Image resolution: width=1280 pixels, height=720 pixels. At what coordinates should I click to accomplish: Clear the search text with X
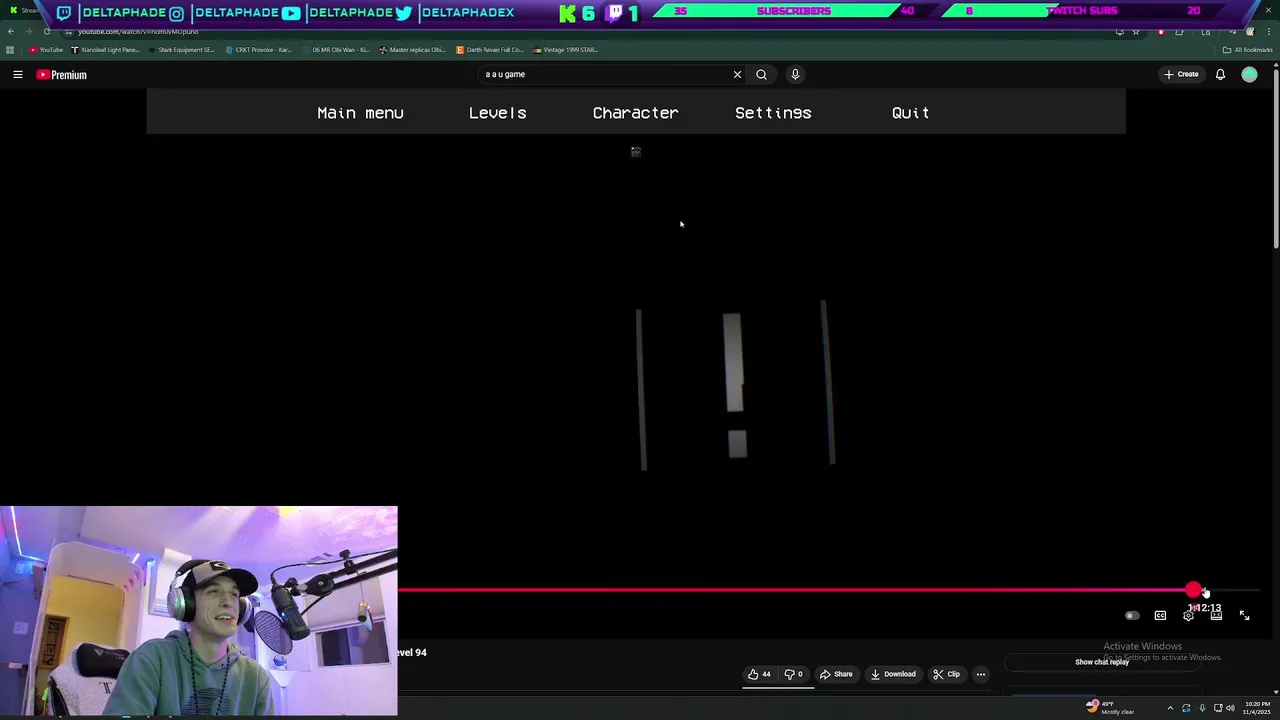pyautogui.click(x=737, y=74)
